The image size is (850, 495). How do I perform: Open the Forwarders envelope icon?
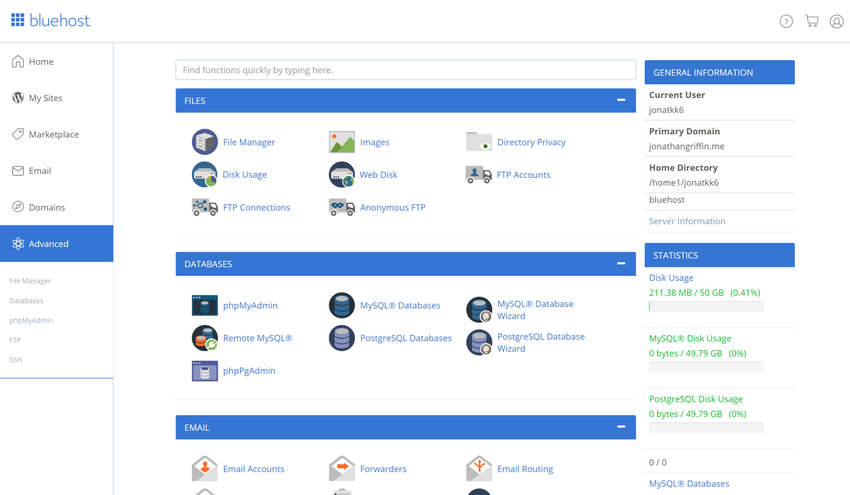coord(342,468)
